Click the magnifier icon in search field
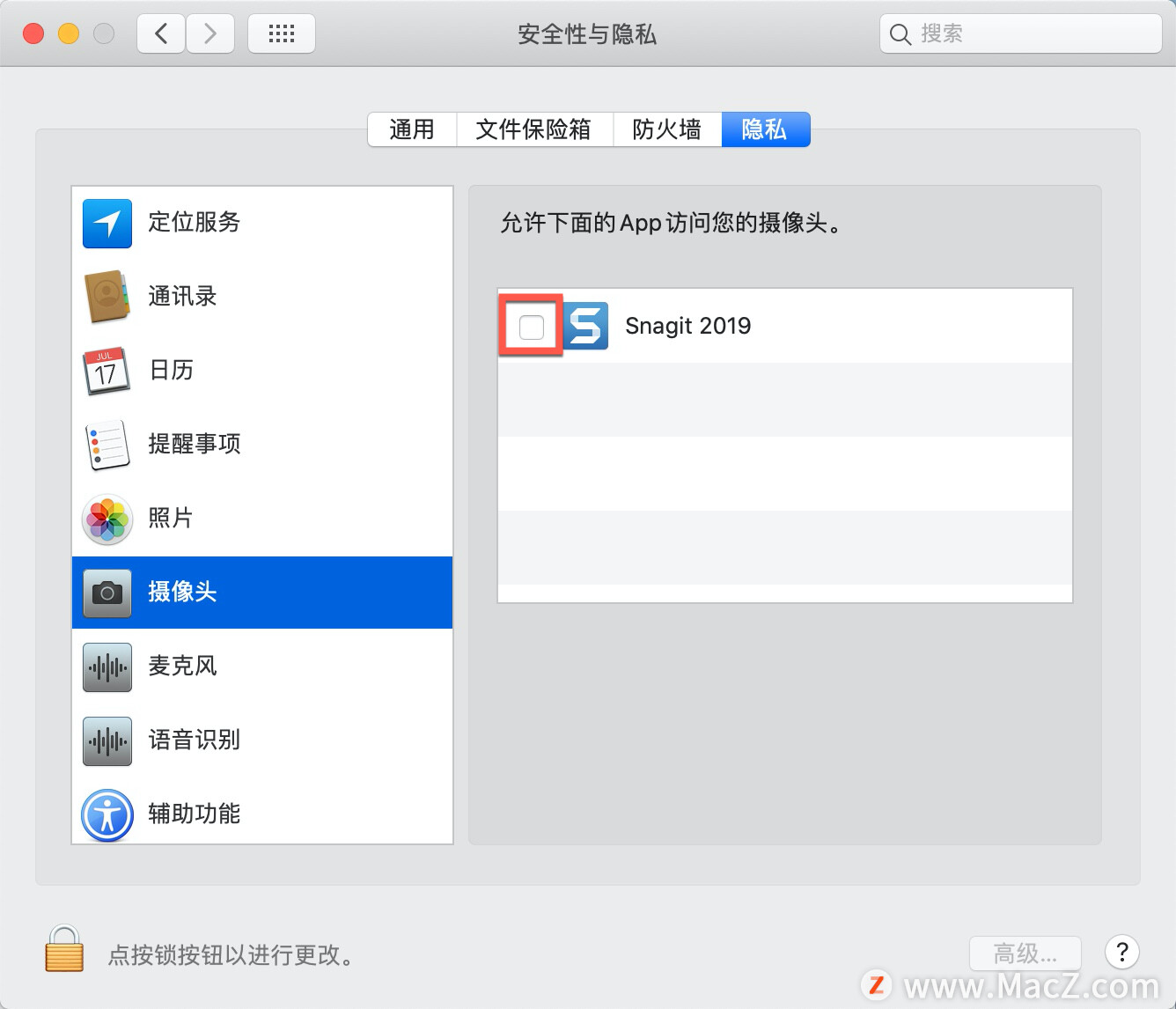The width and height of the screenshot is (1176, 1009). (900, 34)
